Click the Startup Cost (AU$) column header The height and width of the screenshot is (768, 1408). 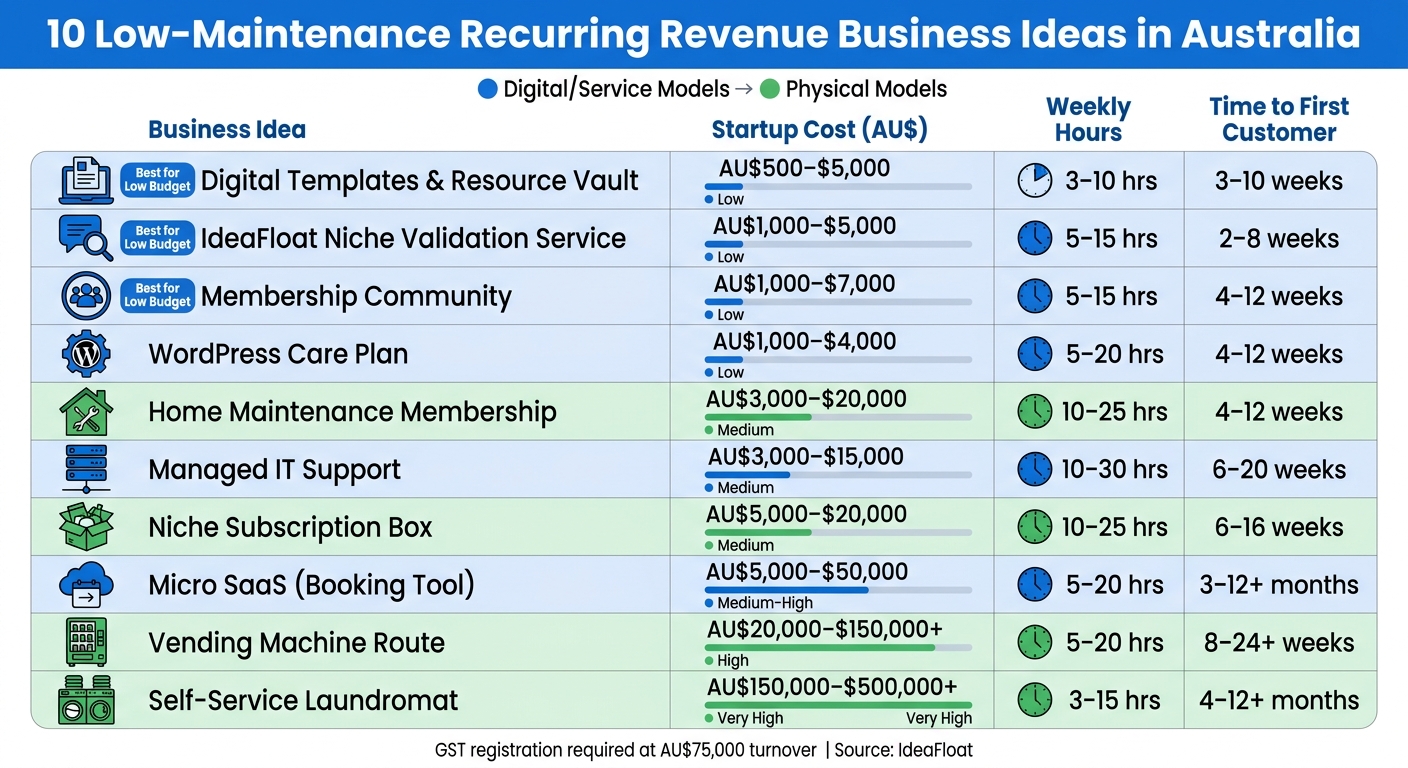tap(819, 130)
